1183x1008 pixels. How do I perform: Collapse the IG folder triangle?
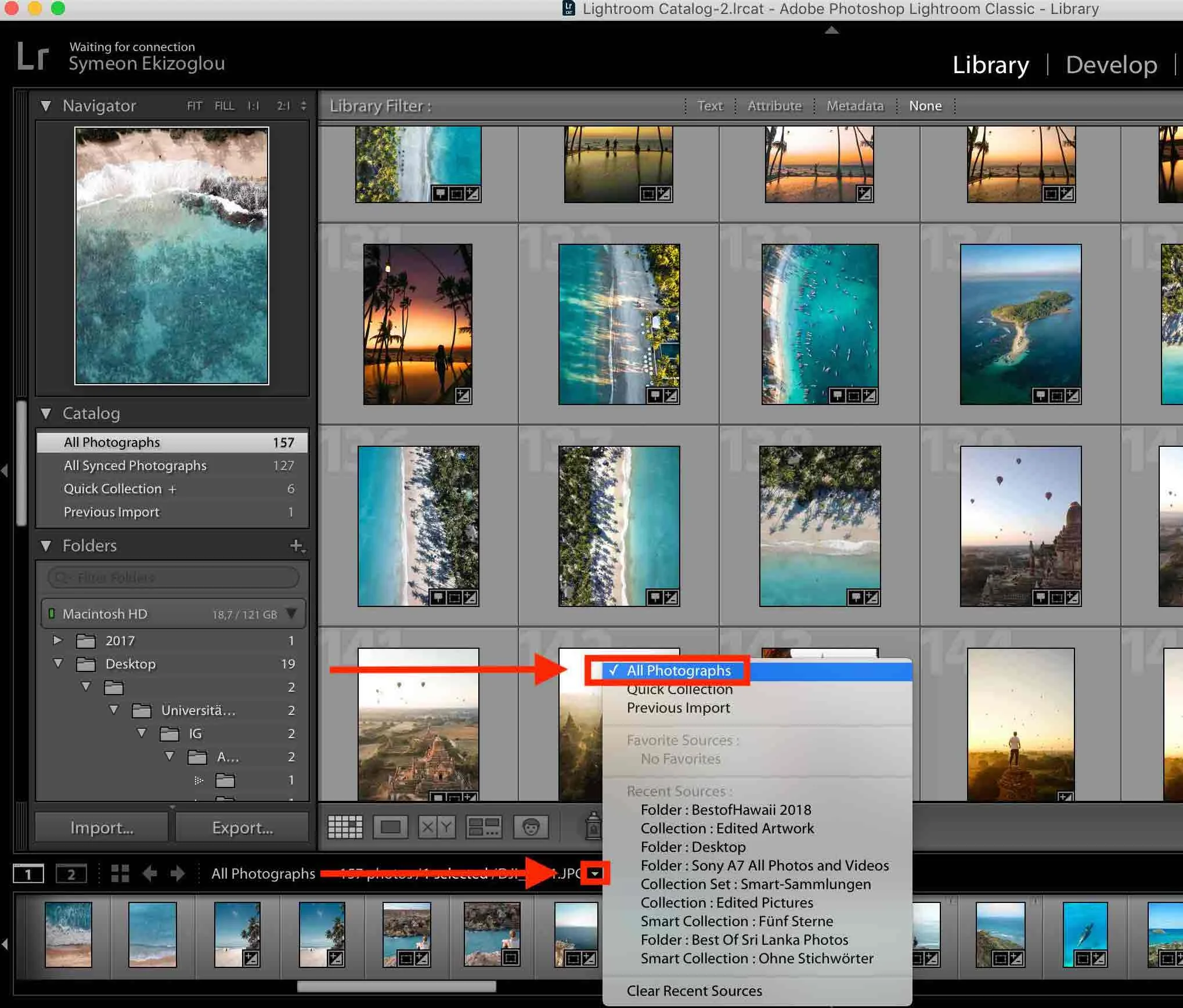click(142, 733)
